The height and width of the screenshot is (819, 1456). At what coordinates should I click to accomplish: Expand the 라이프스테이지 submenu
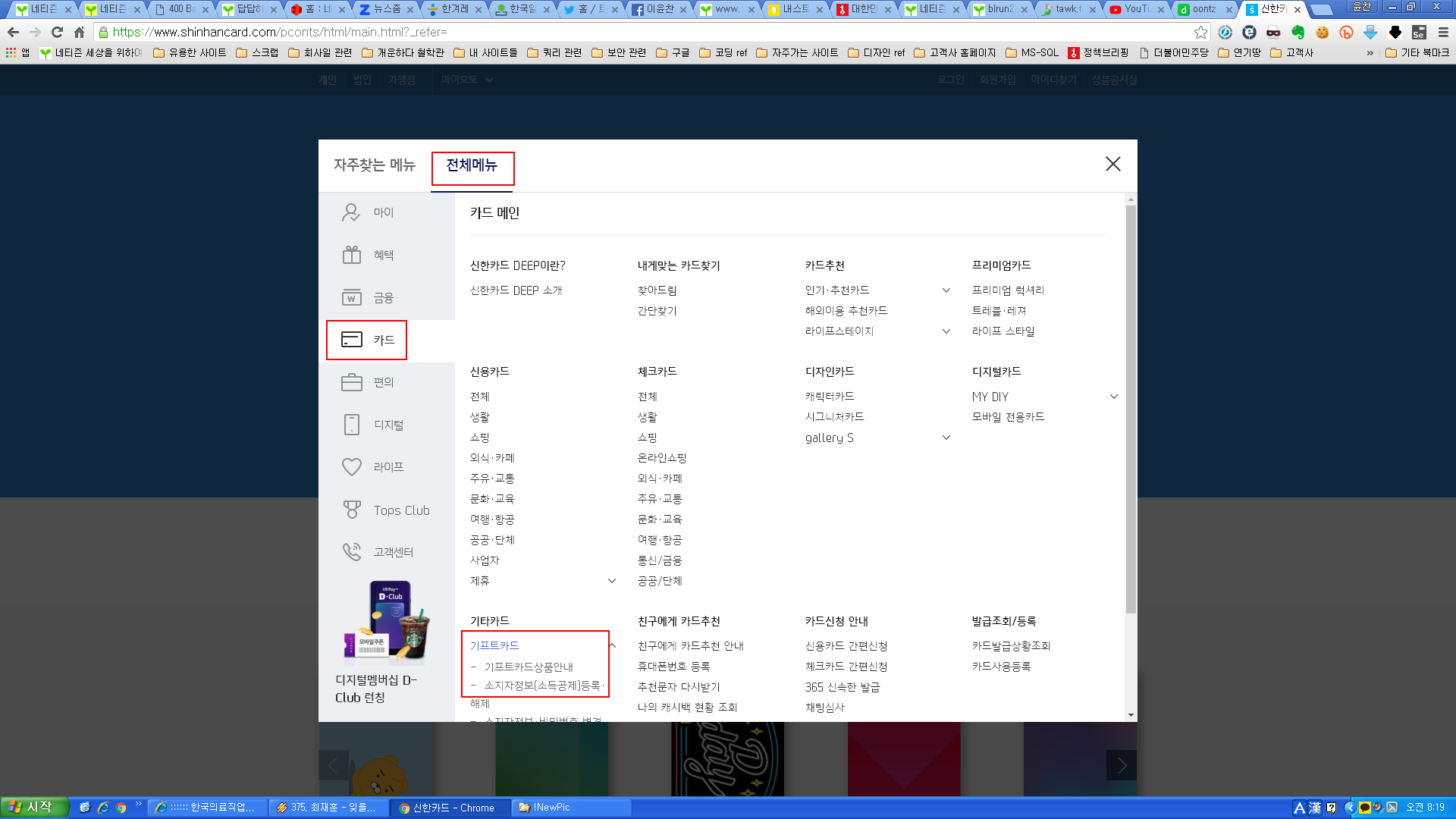click(x=946, y=331)
